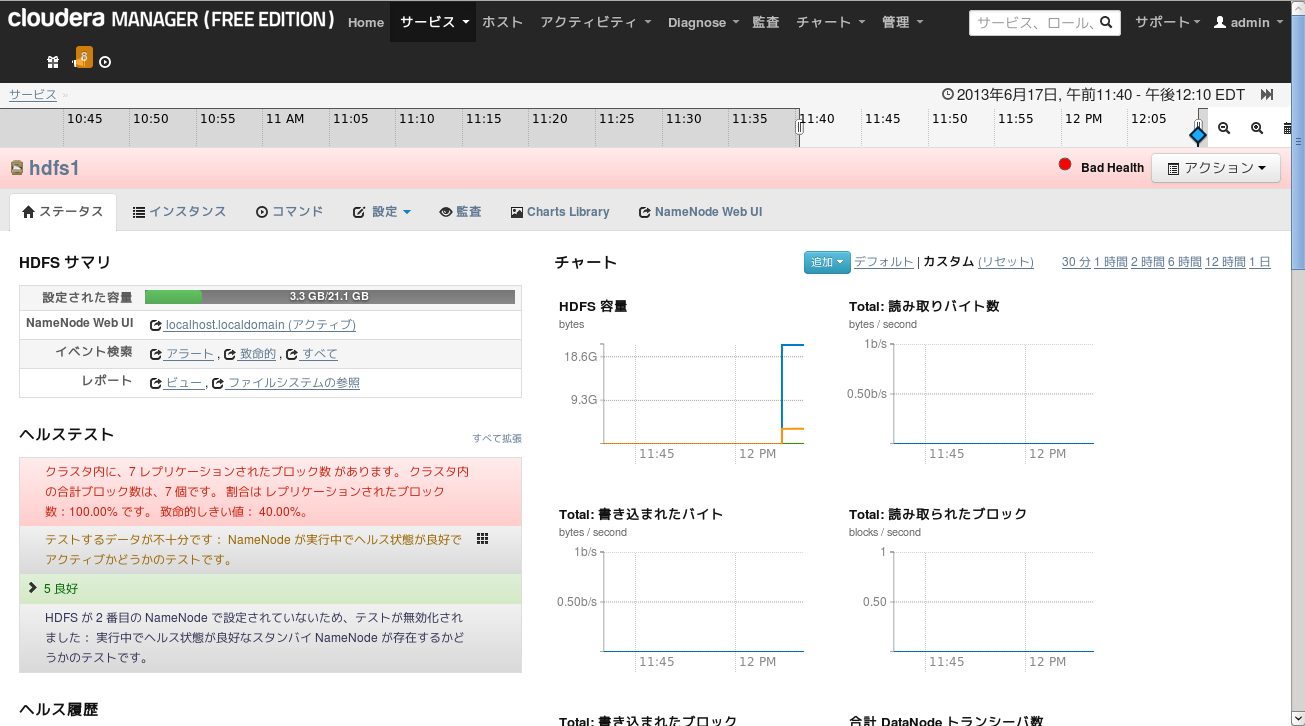Open the admin user menu

click(x=1248, y=22)
